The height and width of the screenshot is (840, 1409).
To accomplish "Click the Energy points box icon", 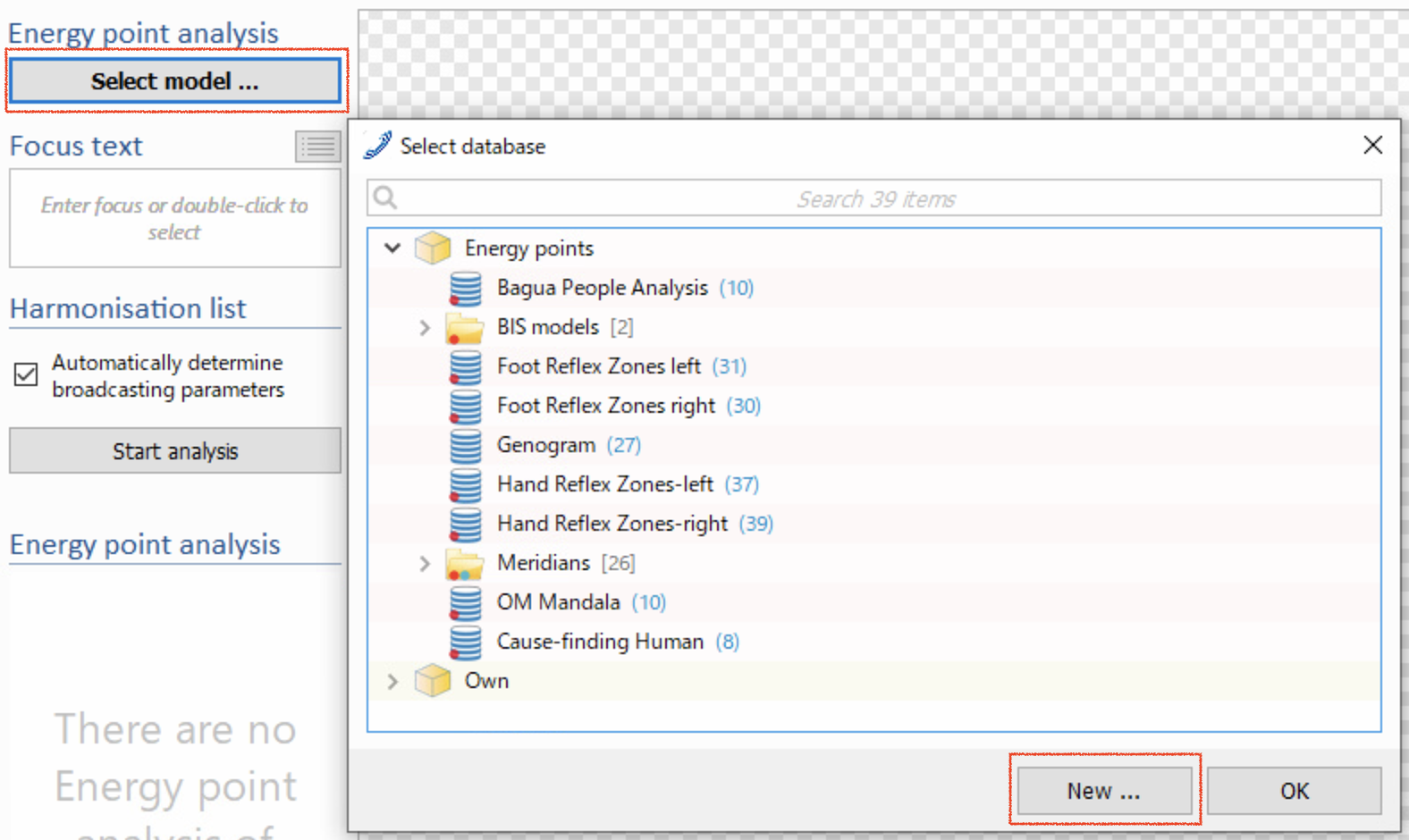I will pyautogui.click(x=433, y=248).
